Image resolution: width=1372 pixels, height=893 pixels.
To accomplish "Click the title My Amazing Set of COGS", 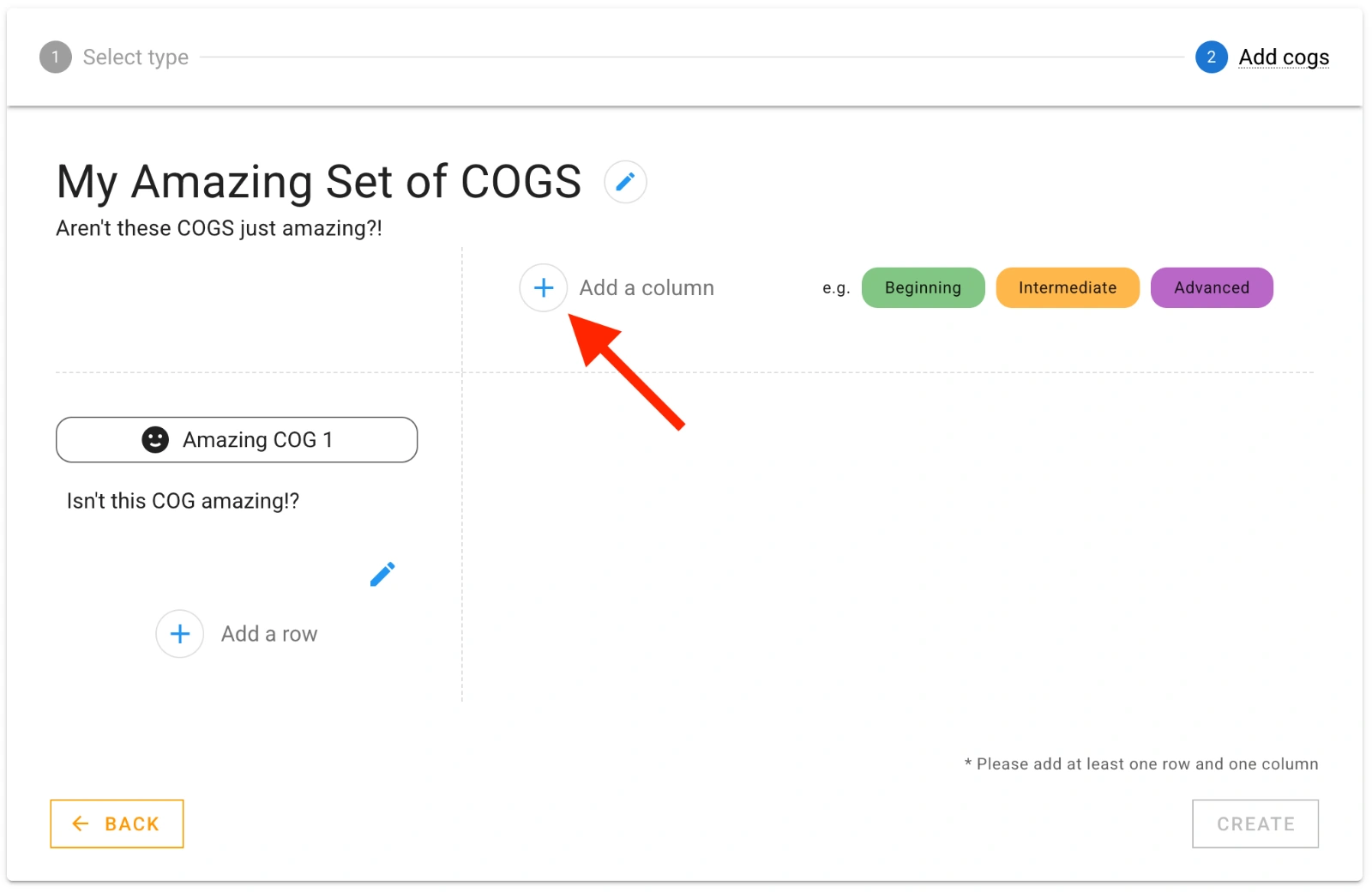I will [317, 181].
